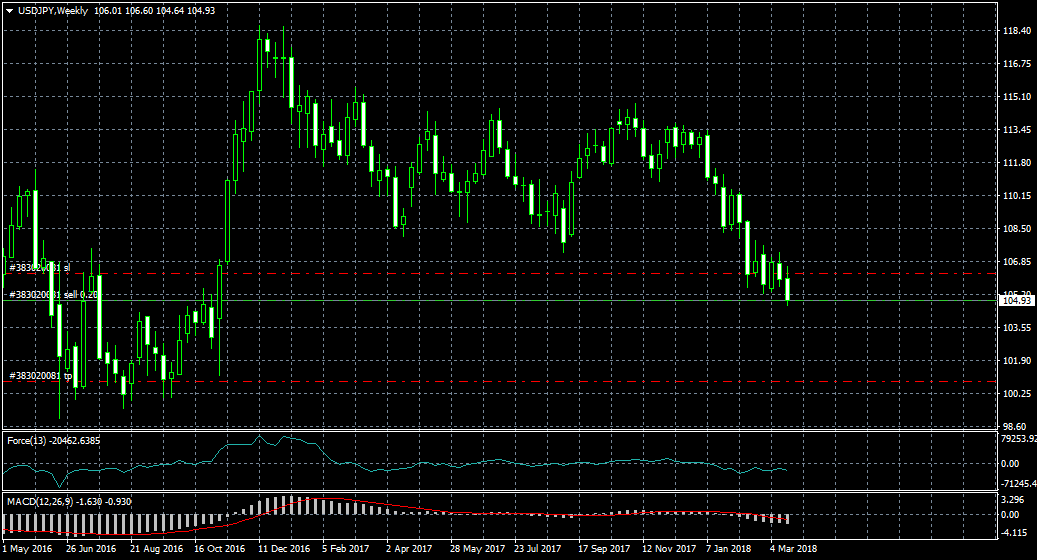Click the triangle arrow beside USDJPY,Weekly title
1037x560 pixels.
[10, 11]
